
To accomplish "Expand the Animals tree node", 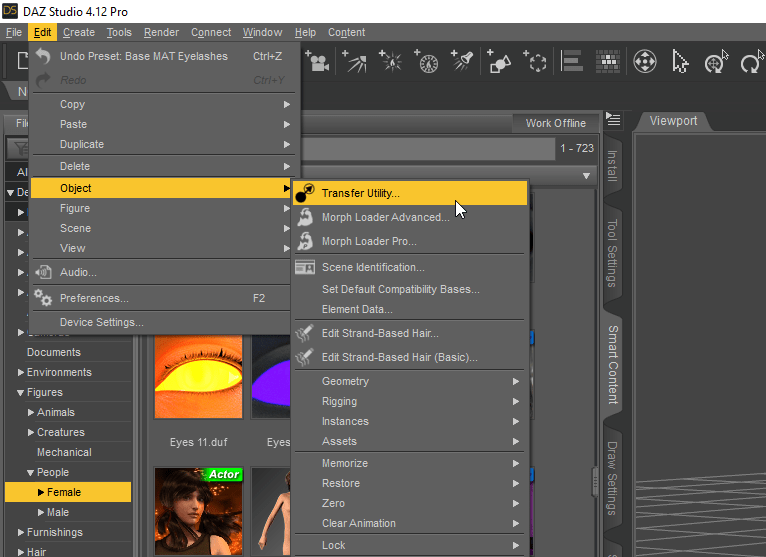I will tap(31, 412).
